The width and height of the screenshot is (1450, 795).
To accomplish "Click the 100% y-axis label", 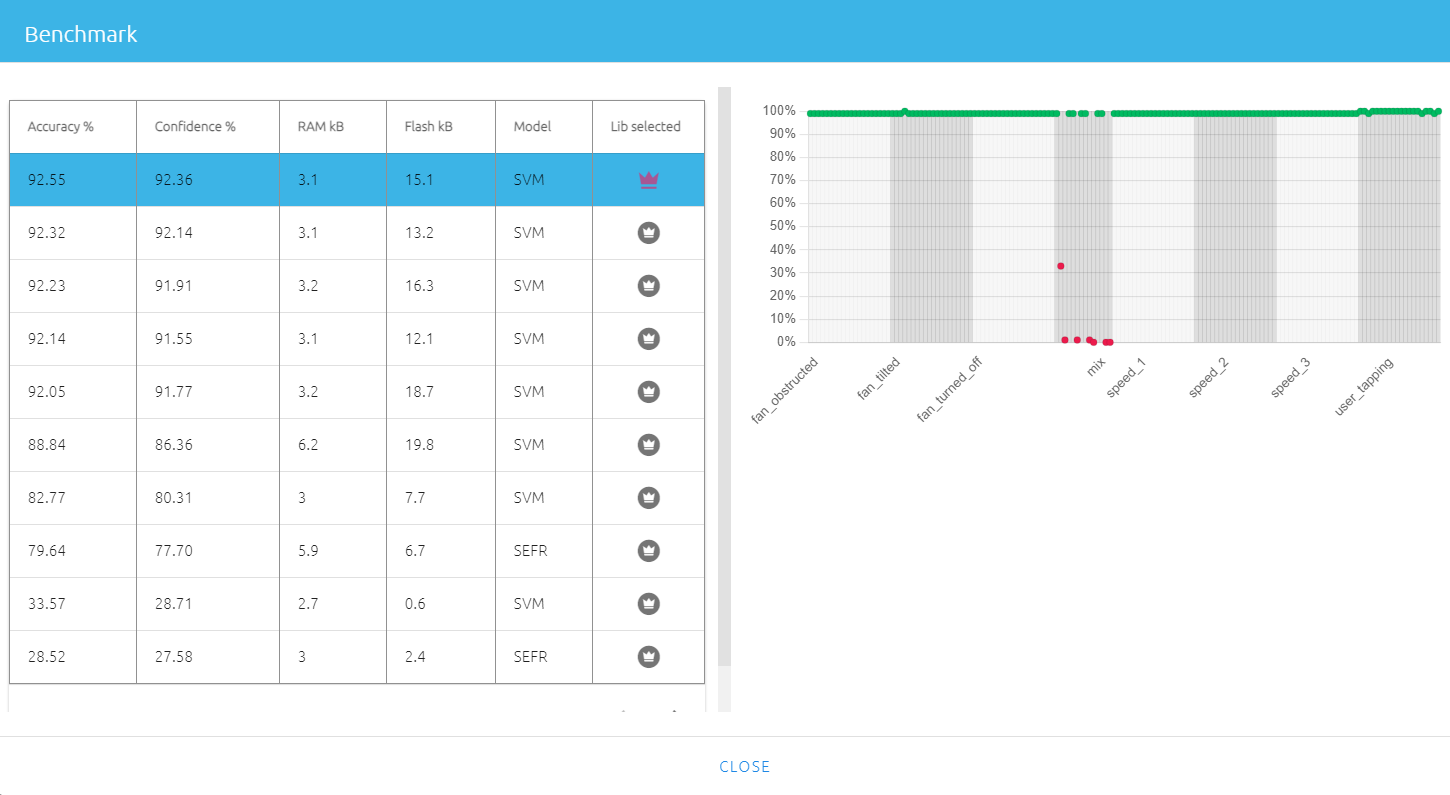I will tap(779, 111).
